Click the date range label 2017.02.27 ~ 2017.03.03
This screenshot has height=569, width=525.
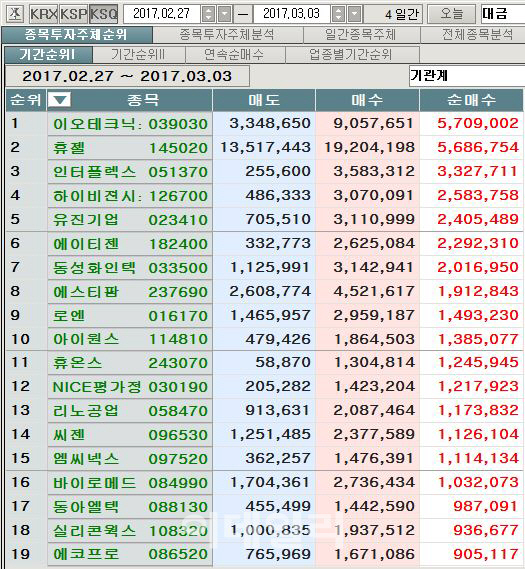(127, 76)
